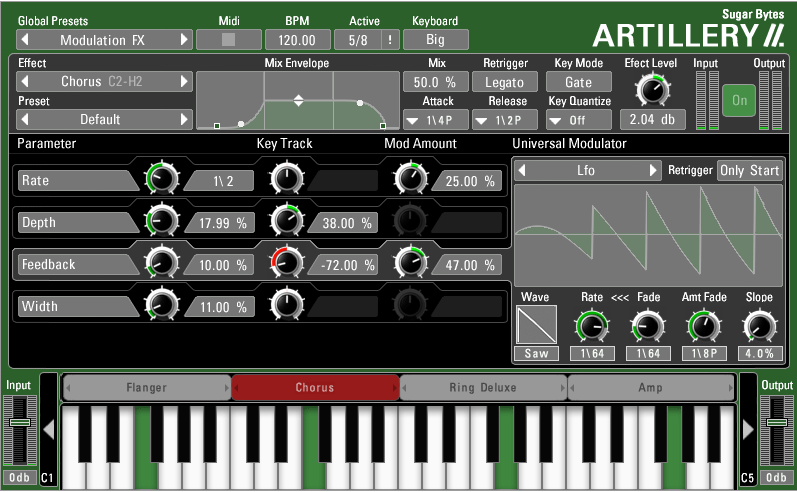This screenshot has width=797, height=492.
Task: Click the modulator Fade knob
Action: click(x=648, y=326)
